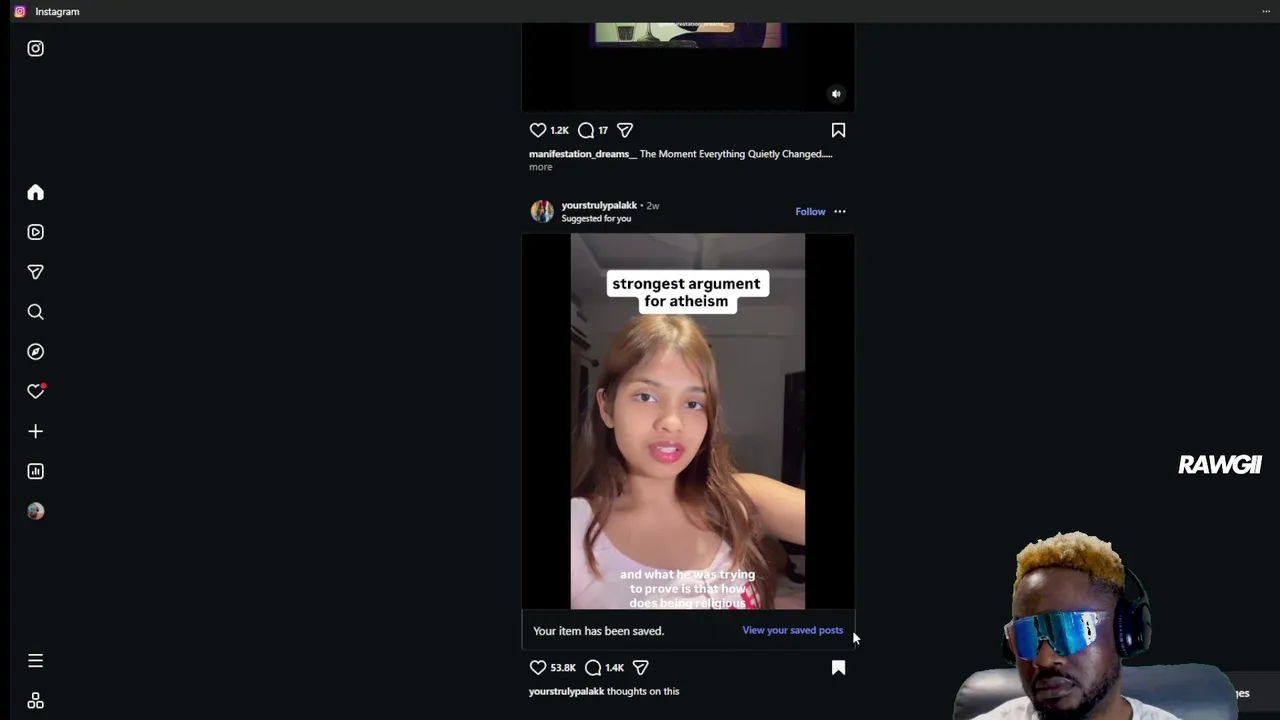This screenshot has height=720, width=1280.
Task: Open Messages paper-plane icon in sidebar
Action: point(35,272)
